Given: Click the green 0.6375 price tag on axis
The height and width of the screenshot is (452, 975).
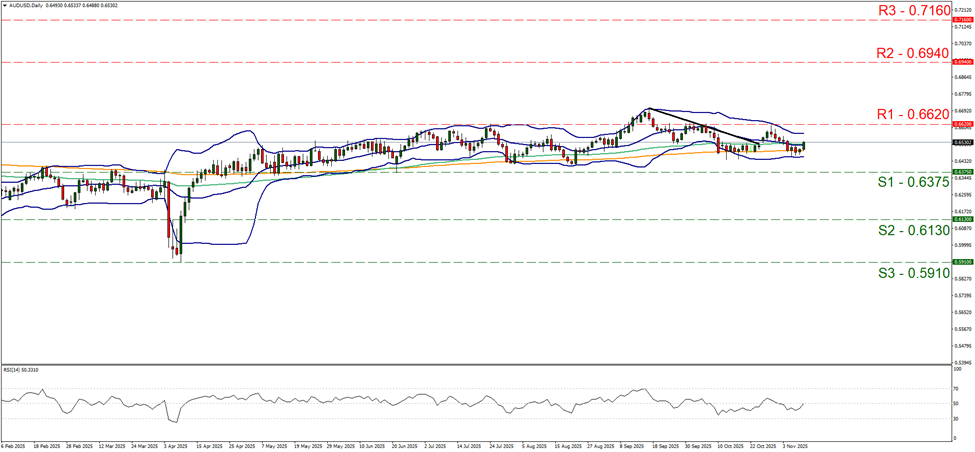Looking at the screenshot, I should click(961, 171).
